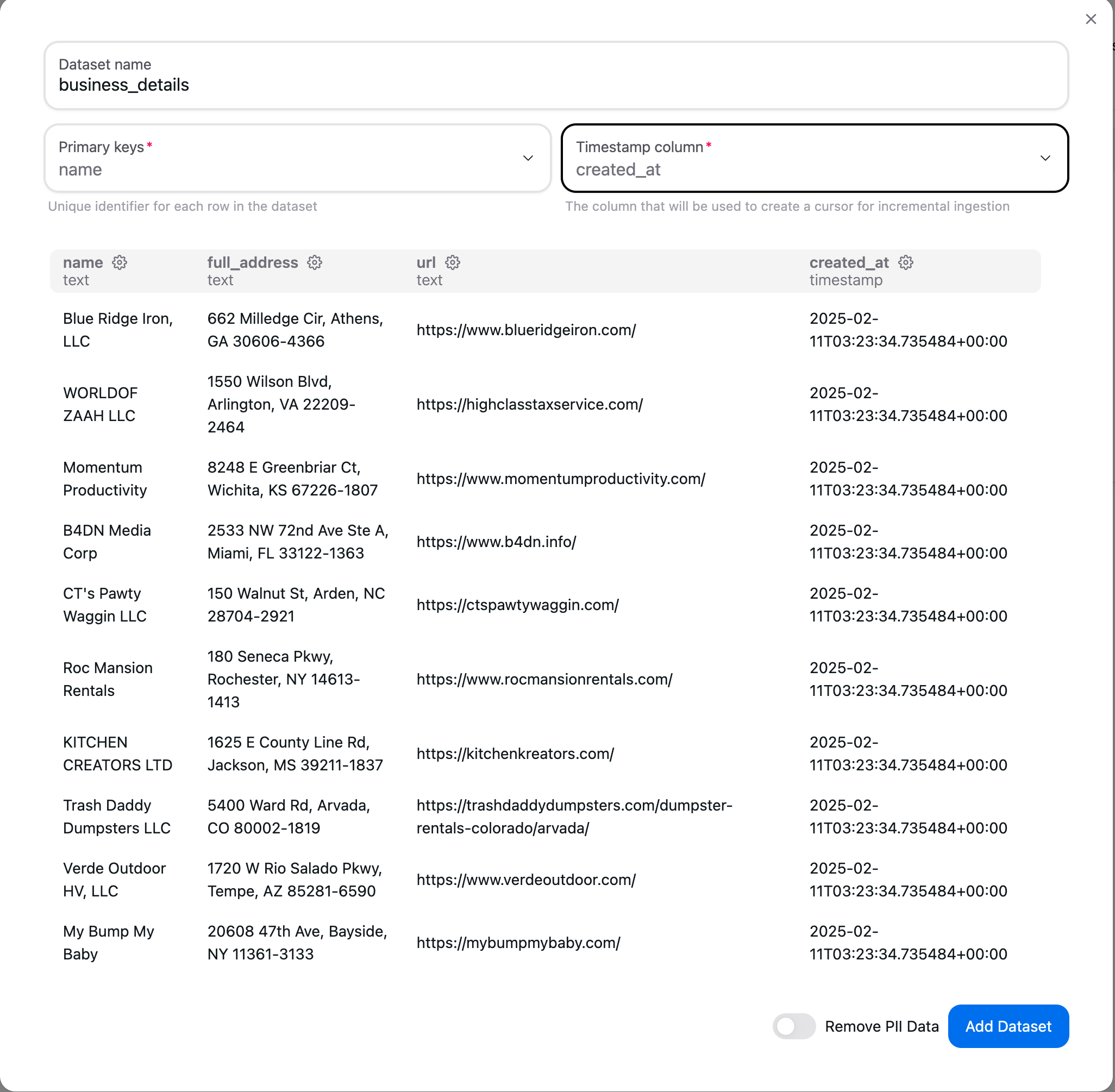Image resolution: width=1115 pixels, height=1092 pixels.
Task: Expand the Timestamp column dropdown
Action: 1045,158
